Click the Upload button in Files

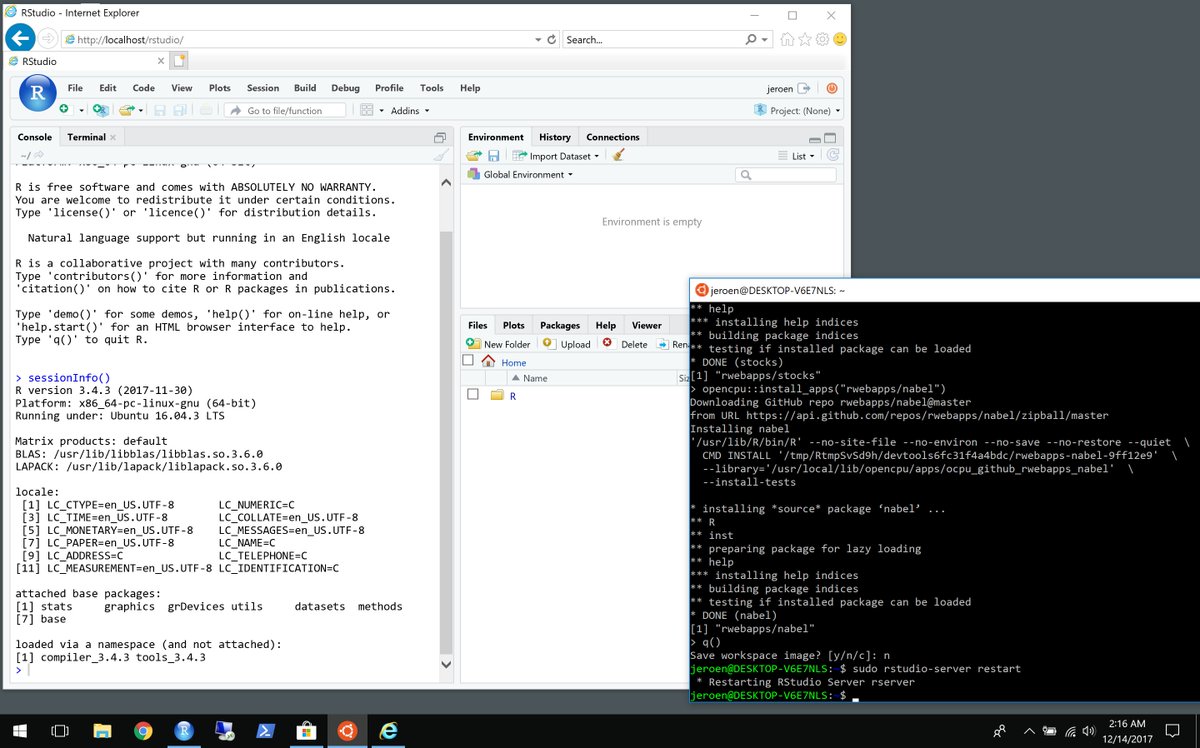pyautogui.click(x=567, y=344)
